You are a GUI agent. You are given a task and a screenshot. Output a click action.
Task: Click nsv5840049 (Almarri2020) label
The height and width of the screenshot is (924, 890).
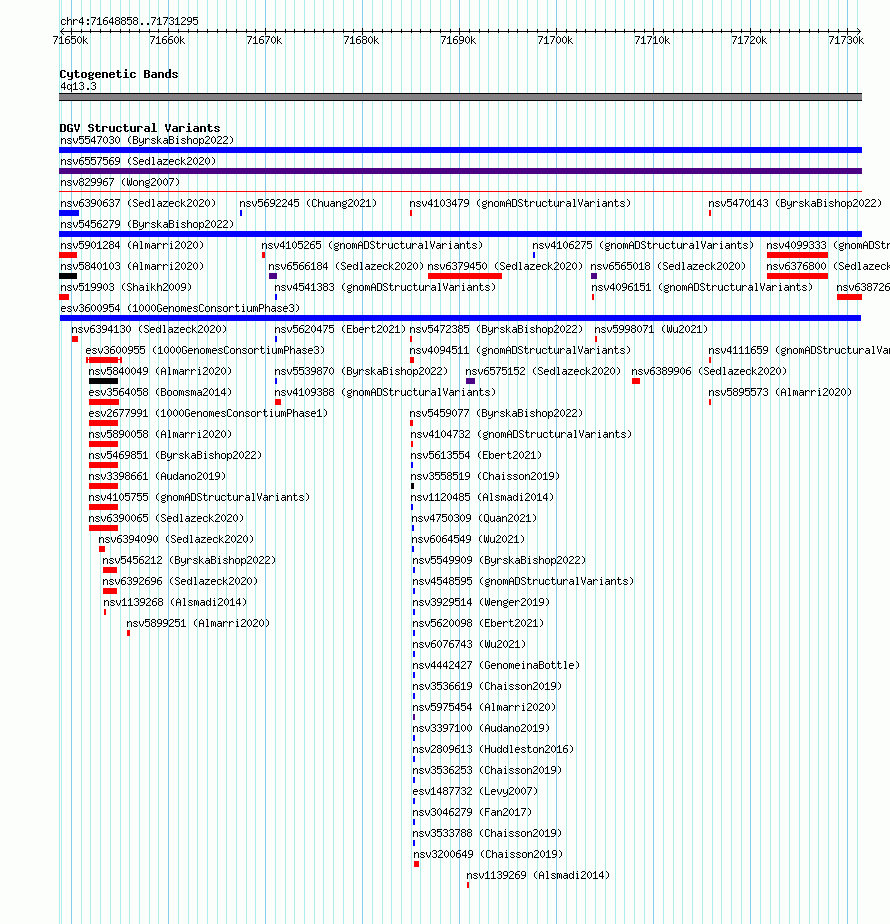(x=160, y=371)
